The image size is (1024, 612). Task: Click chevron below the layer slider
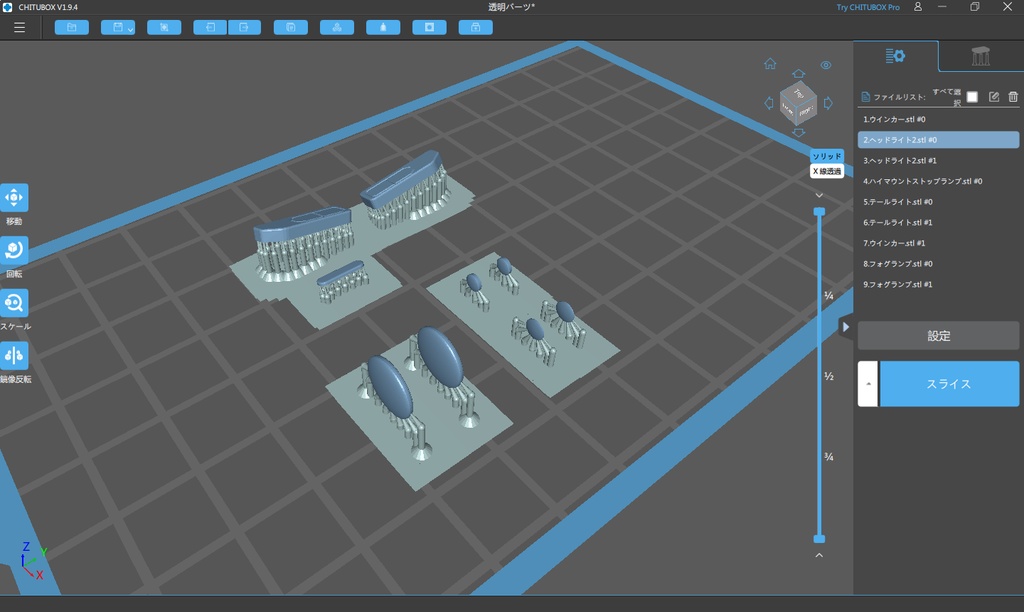tap(819, 555)
